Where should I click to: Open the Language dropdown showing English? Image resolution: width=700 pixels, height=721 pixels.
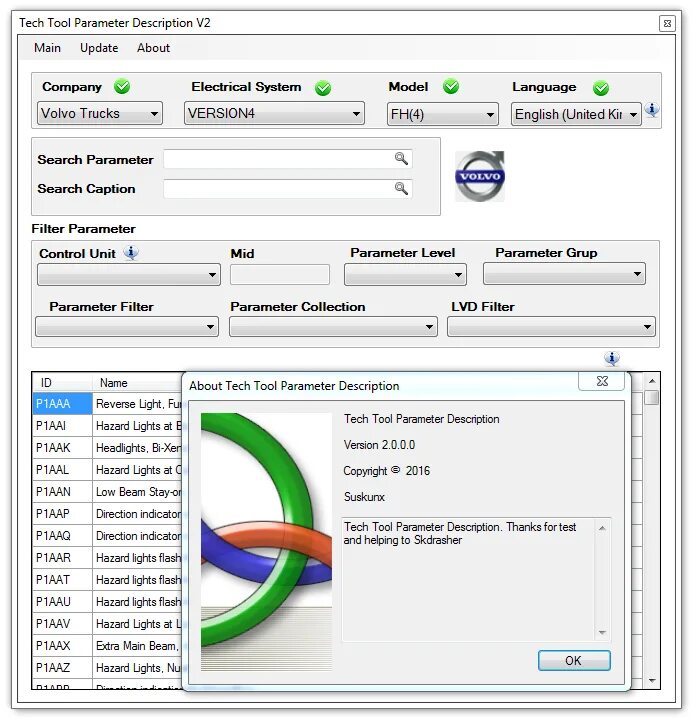(576, 114)
